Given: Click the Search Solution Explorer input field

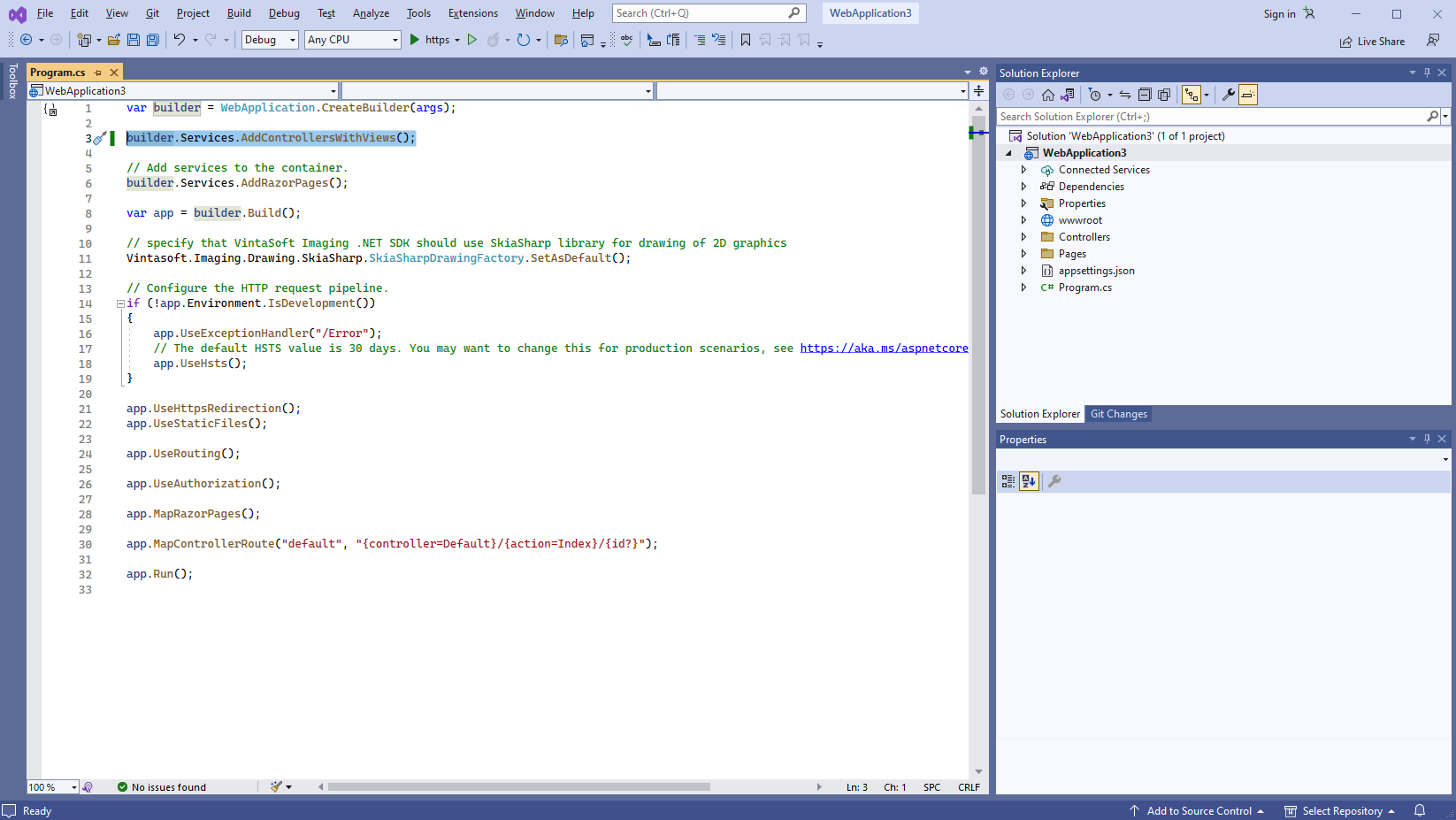Looking at the screenshot, I should point(1210,117).
